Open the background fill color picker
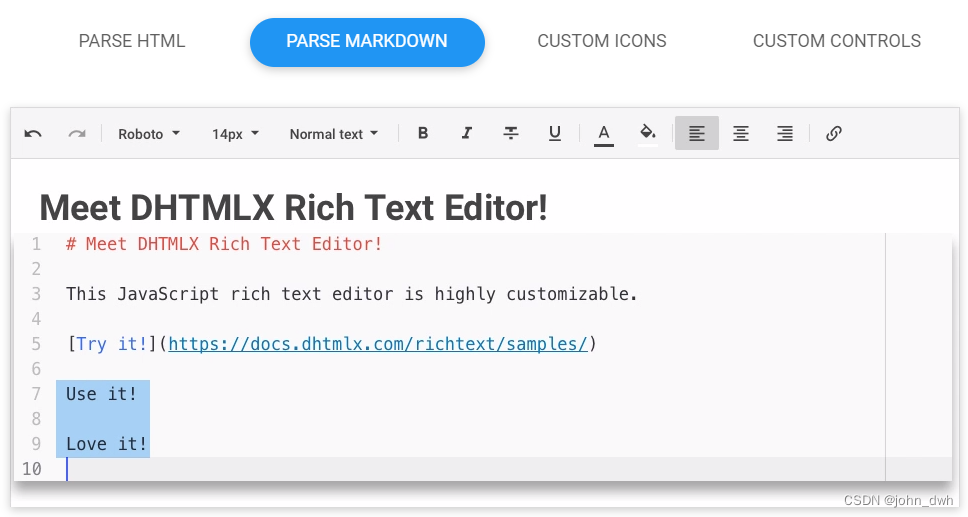The height and width of the screenshot is (517, 968). pyautogui.click(x=648, y=134)
